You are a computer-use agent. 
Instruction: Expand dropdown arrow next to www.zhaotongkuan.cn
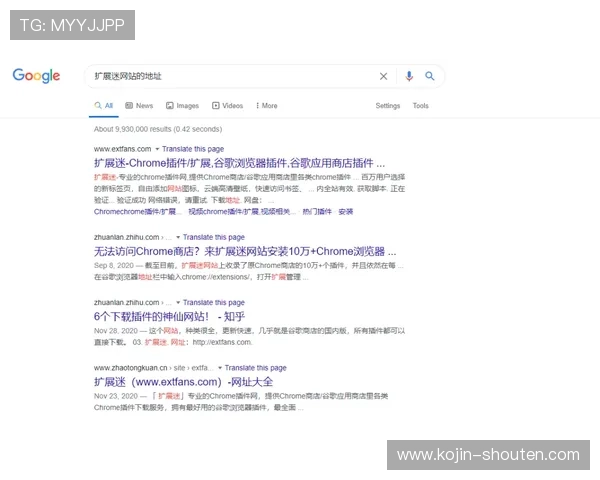point(220,368)
